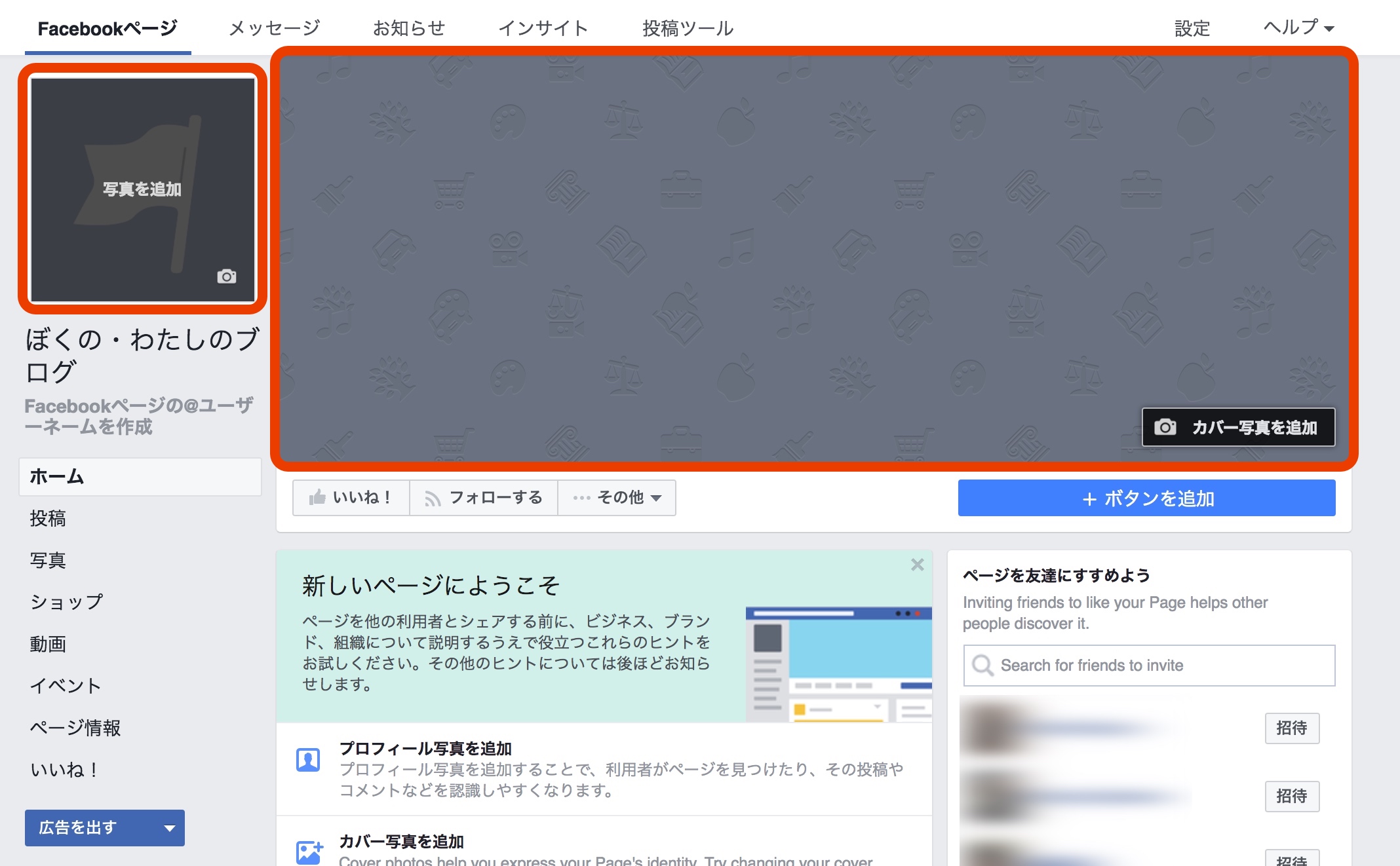1400x866 pixels.
Task: Click the image icon beside カバー写真を追加 row
Action: 309,852
